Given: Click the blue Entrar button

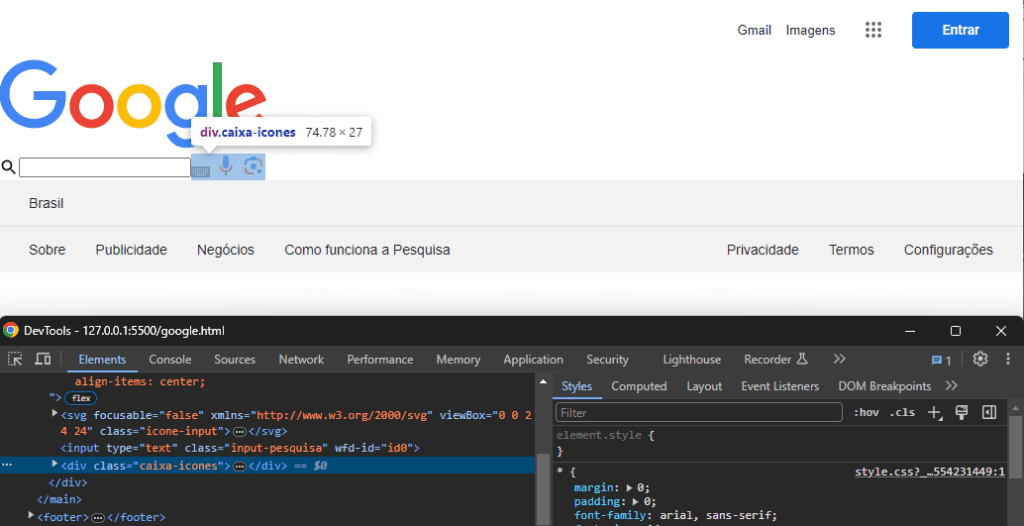Looking at the screenshot, I should pyautogui.click(x=960, y=30).
